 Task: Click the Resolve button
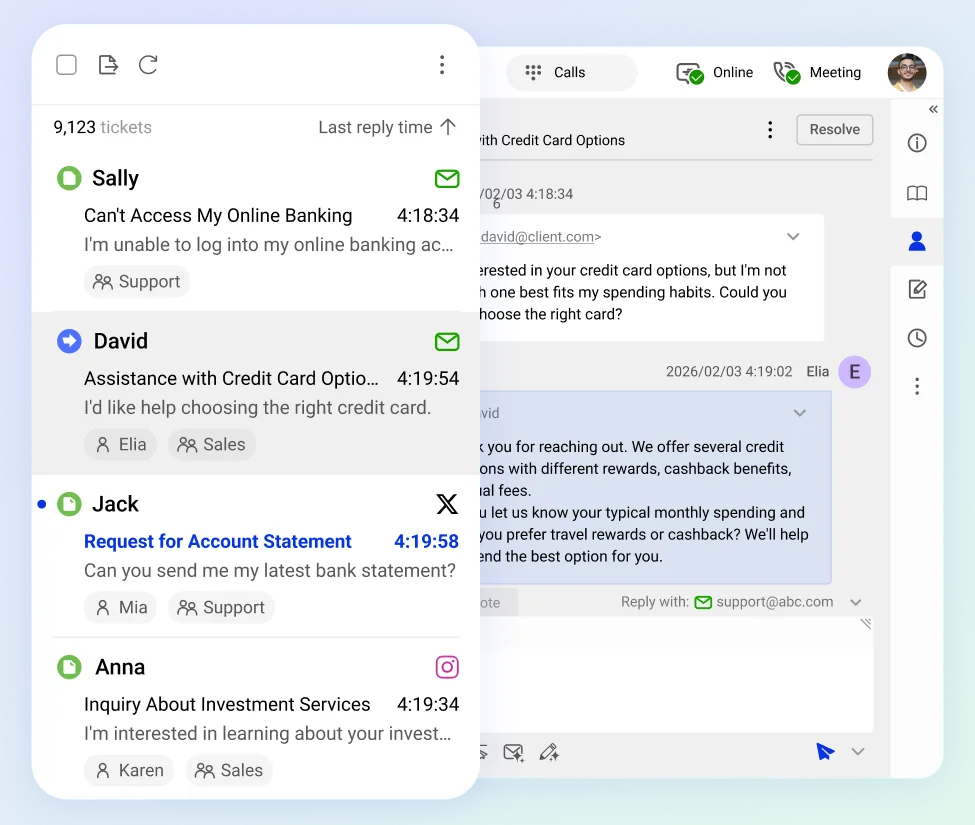tap(834, 129)
